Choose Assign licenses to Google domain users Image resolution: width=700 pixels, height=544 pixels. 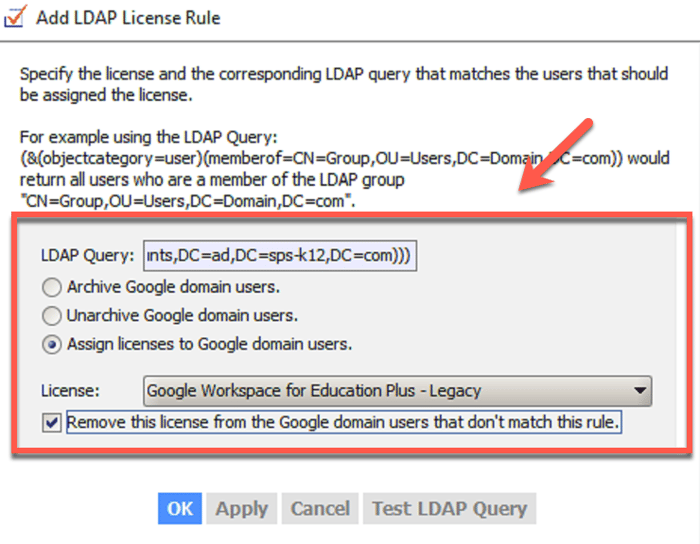pyautogui.click(x=50, y=344)
